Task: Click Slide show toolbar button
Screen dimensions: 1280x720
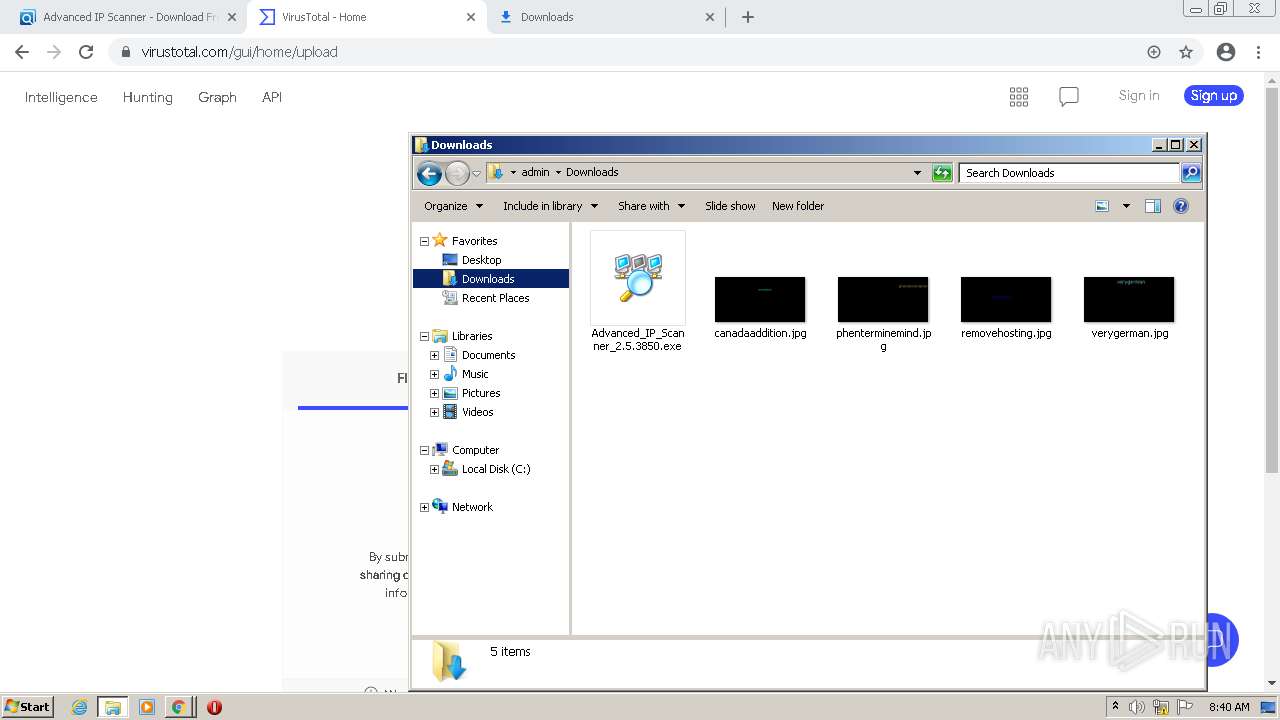Action: click(x=730, y=206)
